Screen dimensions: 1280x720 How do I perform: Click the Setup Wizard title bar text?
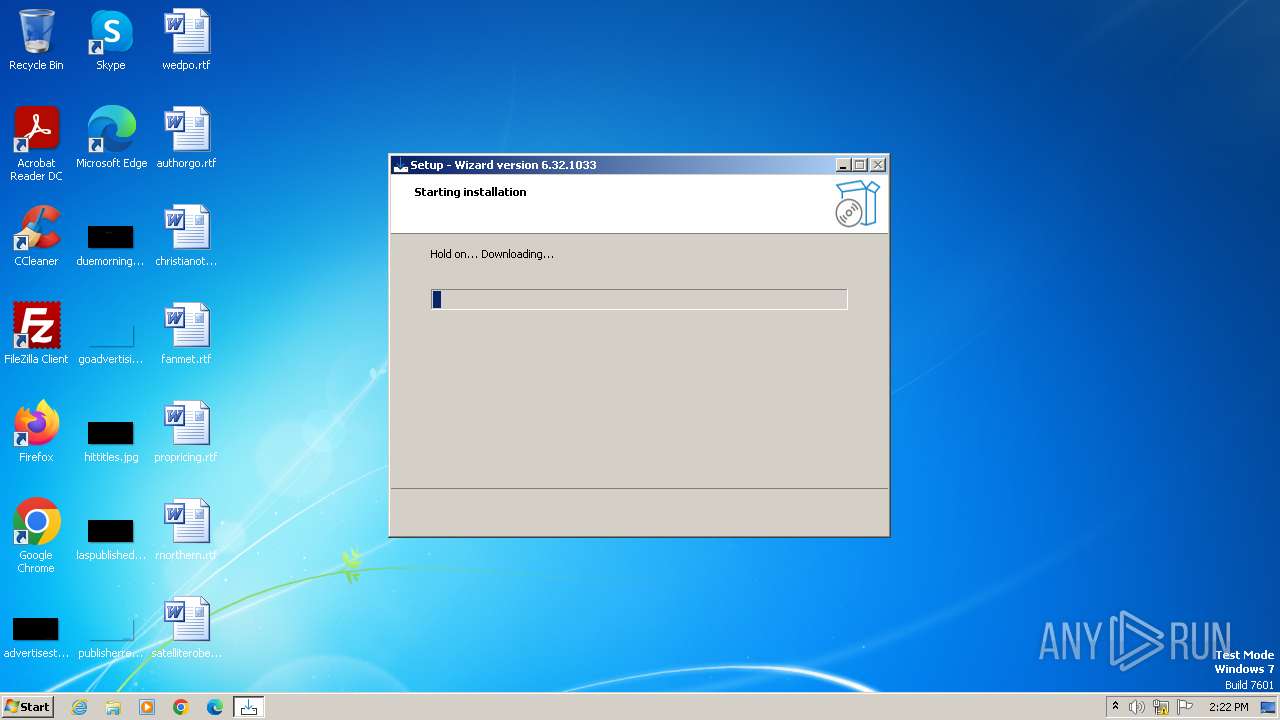[503, 165]
